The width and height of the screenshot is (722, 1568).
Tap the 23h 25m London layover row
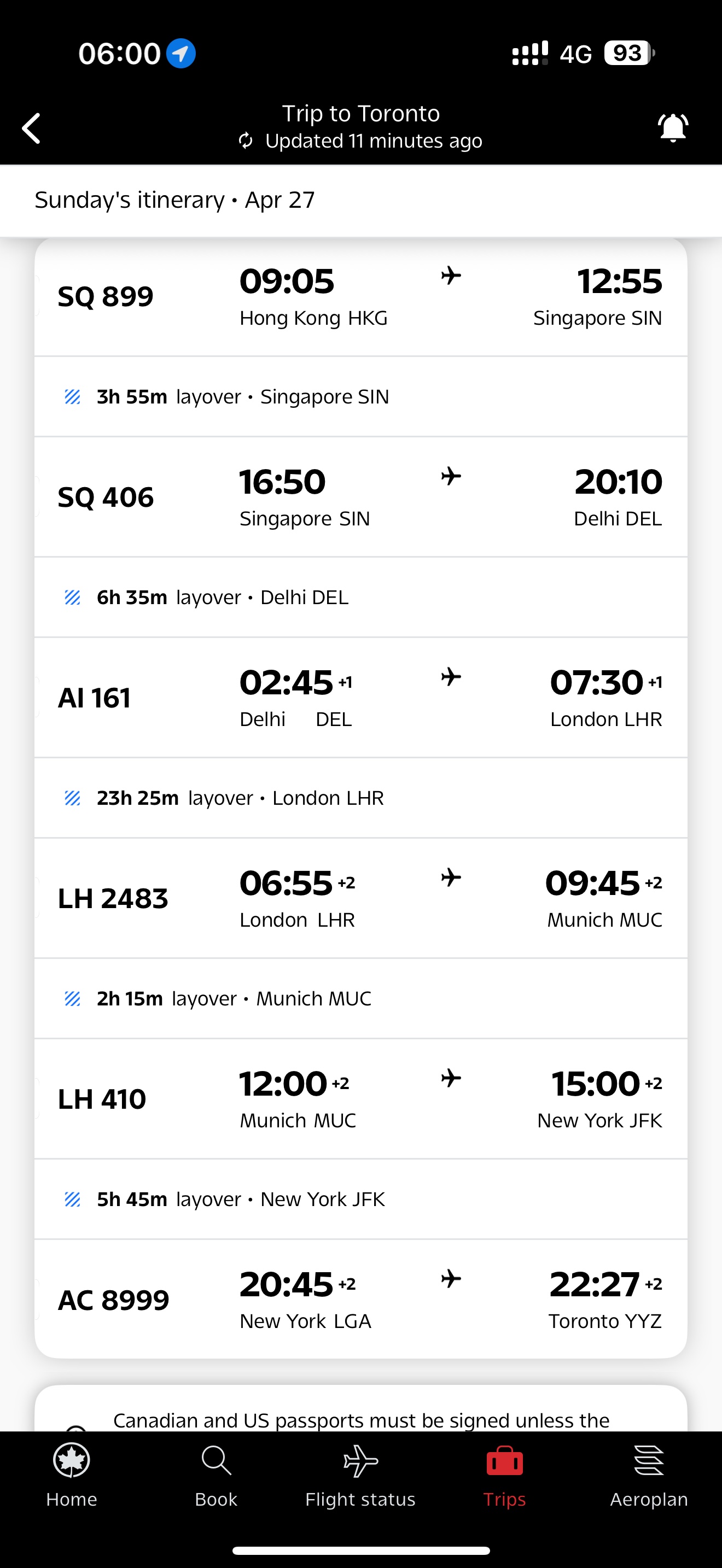[x=361, y=798]
